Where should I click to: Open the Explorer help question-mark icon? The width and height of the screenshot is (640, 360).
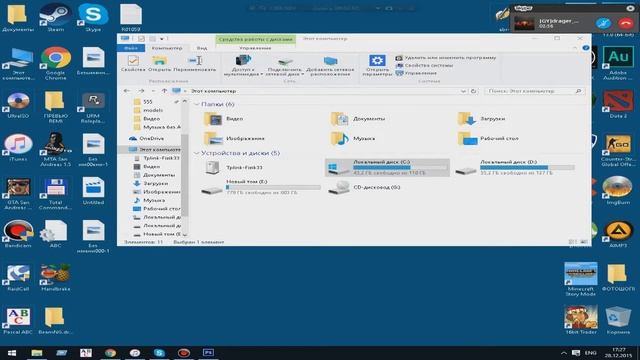tap(586, 48)
